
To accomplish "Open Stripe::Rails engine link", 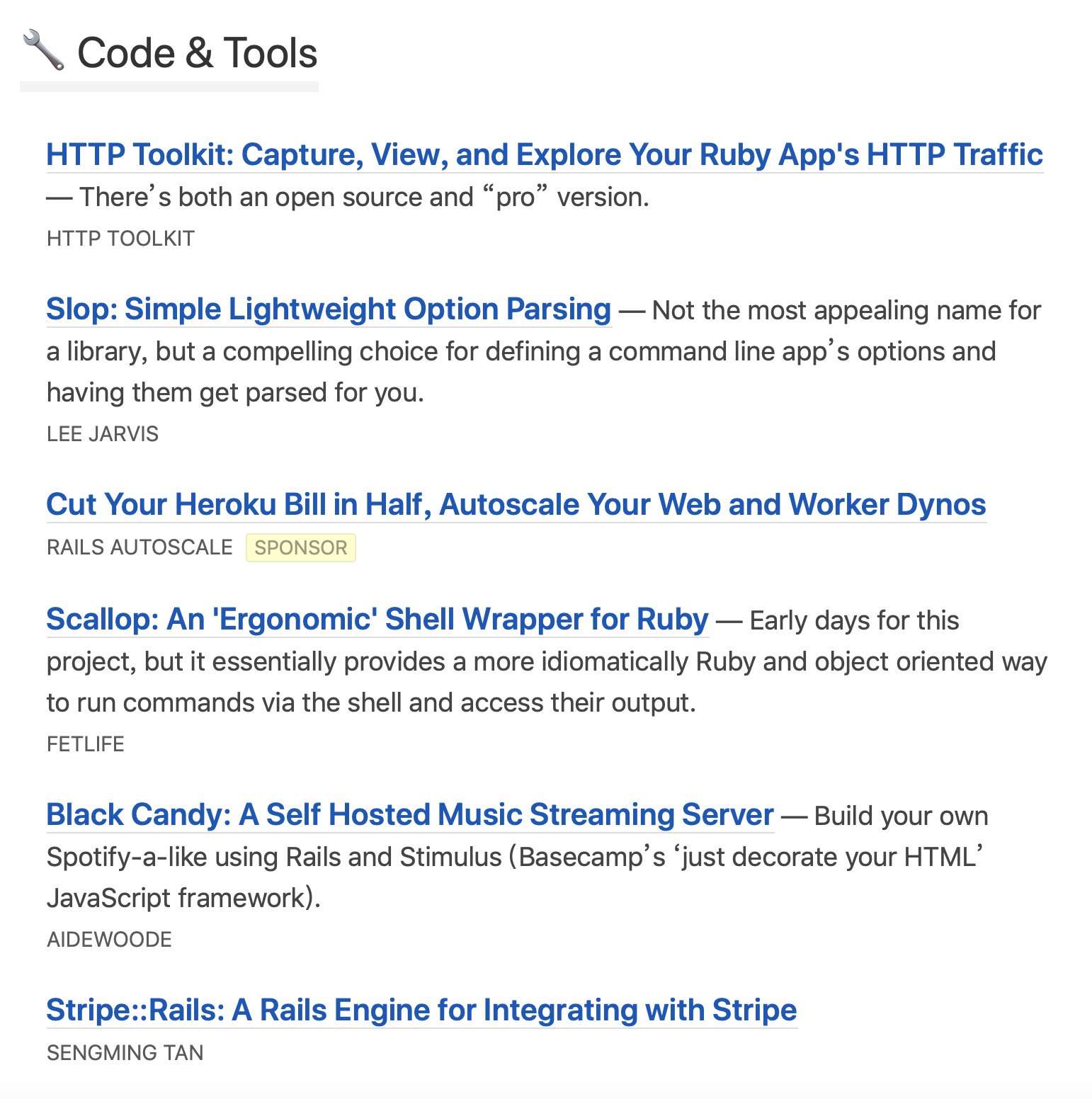I will [x=422, y=1010].
